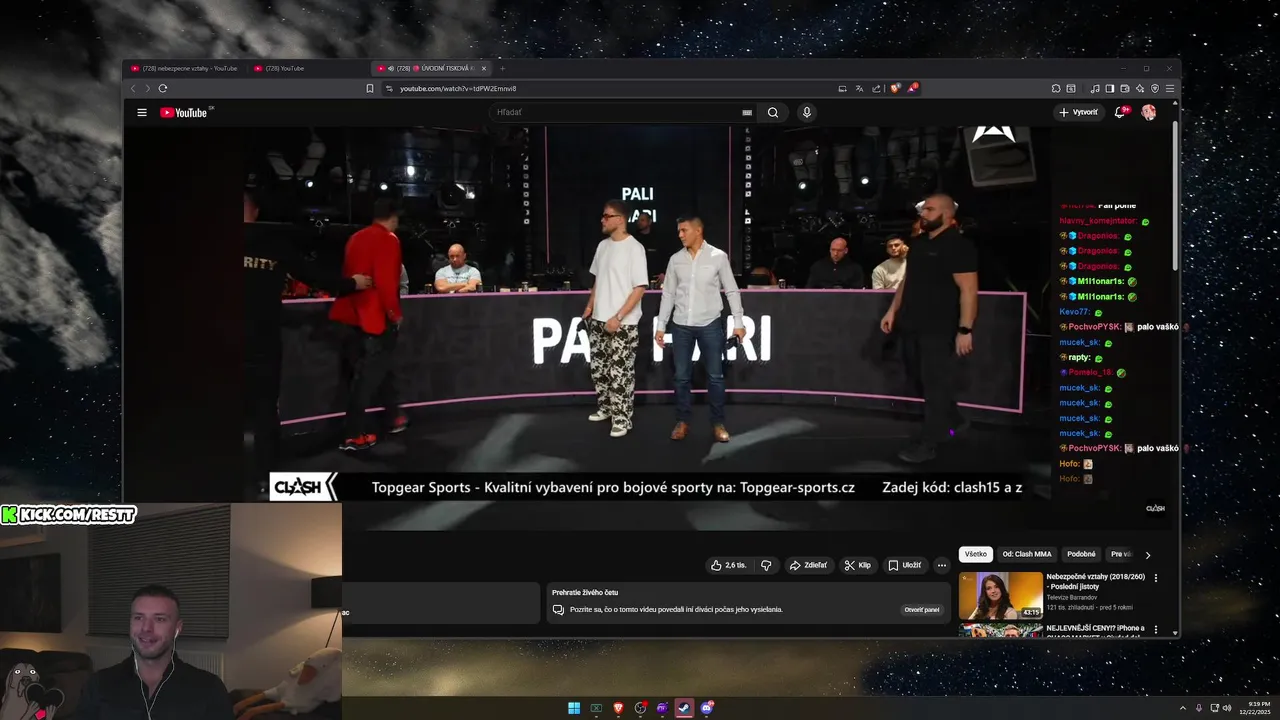Open the on-screen keyboard icon in search box
The height and width of the screenshot is (720, 1280).
[x=746, y=112]
